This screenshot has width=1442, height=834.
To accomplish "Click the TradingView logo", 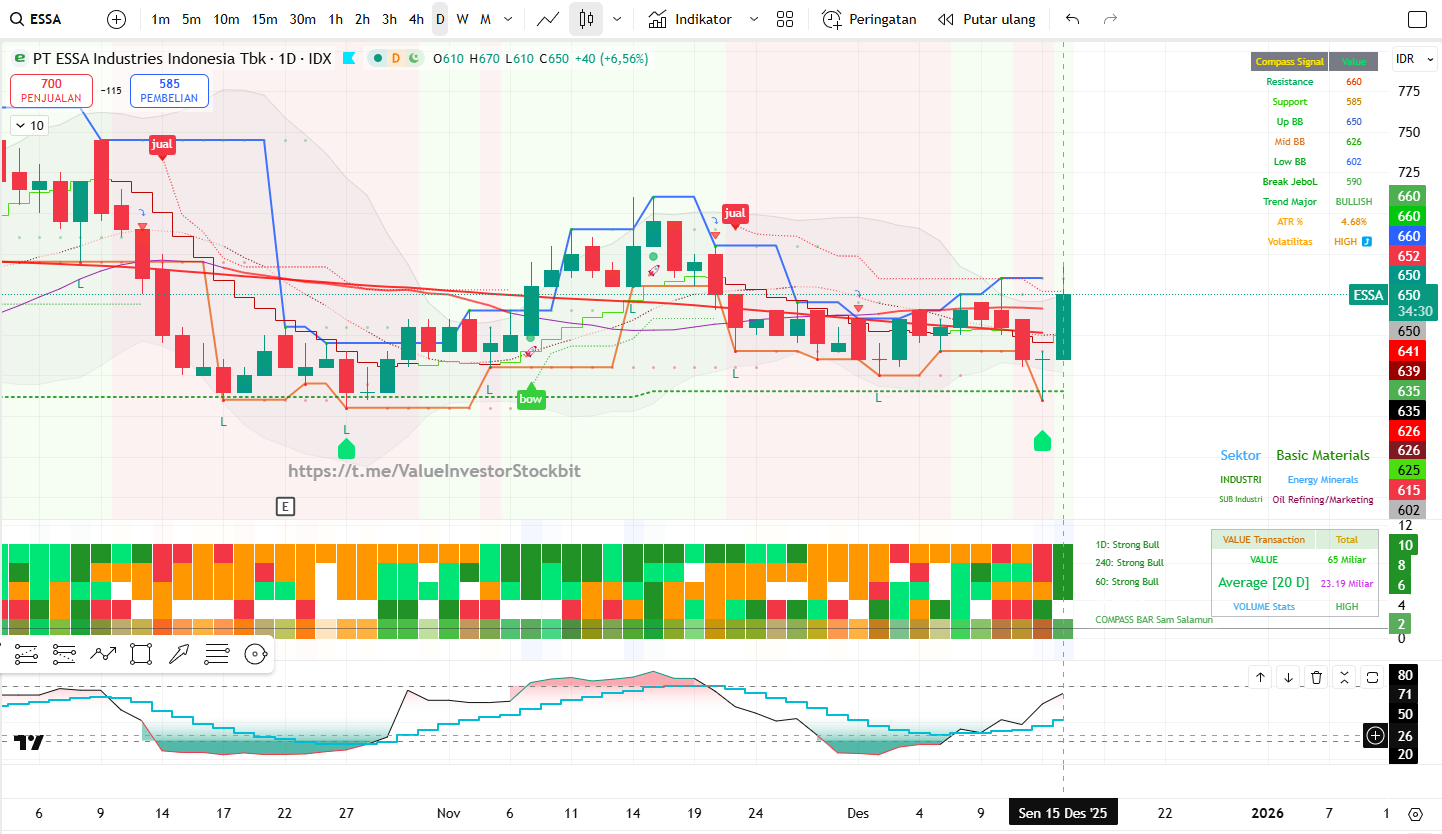I will 28,741.
